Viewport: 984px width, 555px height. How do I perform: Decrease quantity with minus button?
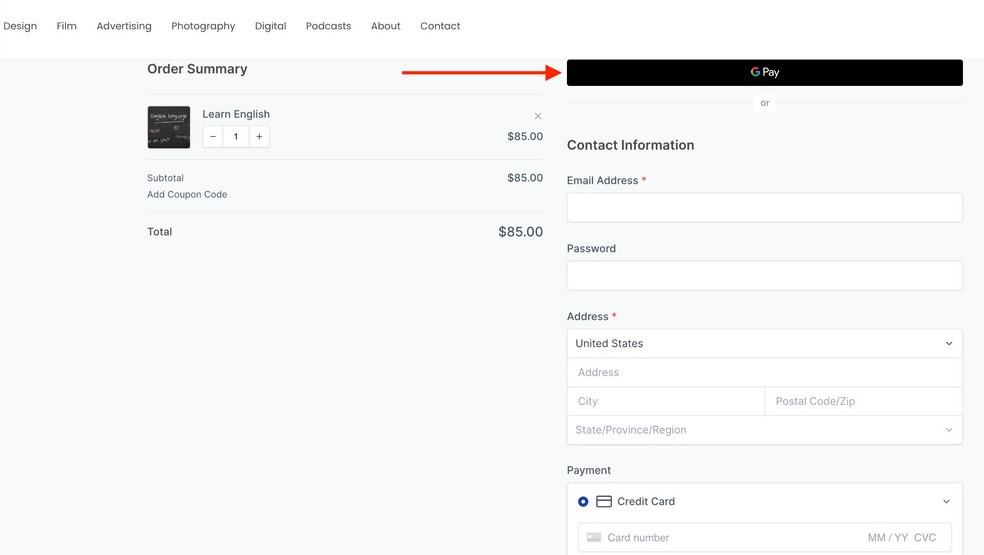(x=213, y=136)
